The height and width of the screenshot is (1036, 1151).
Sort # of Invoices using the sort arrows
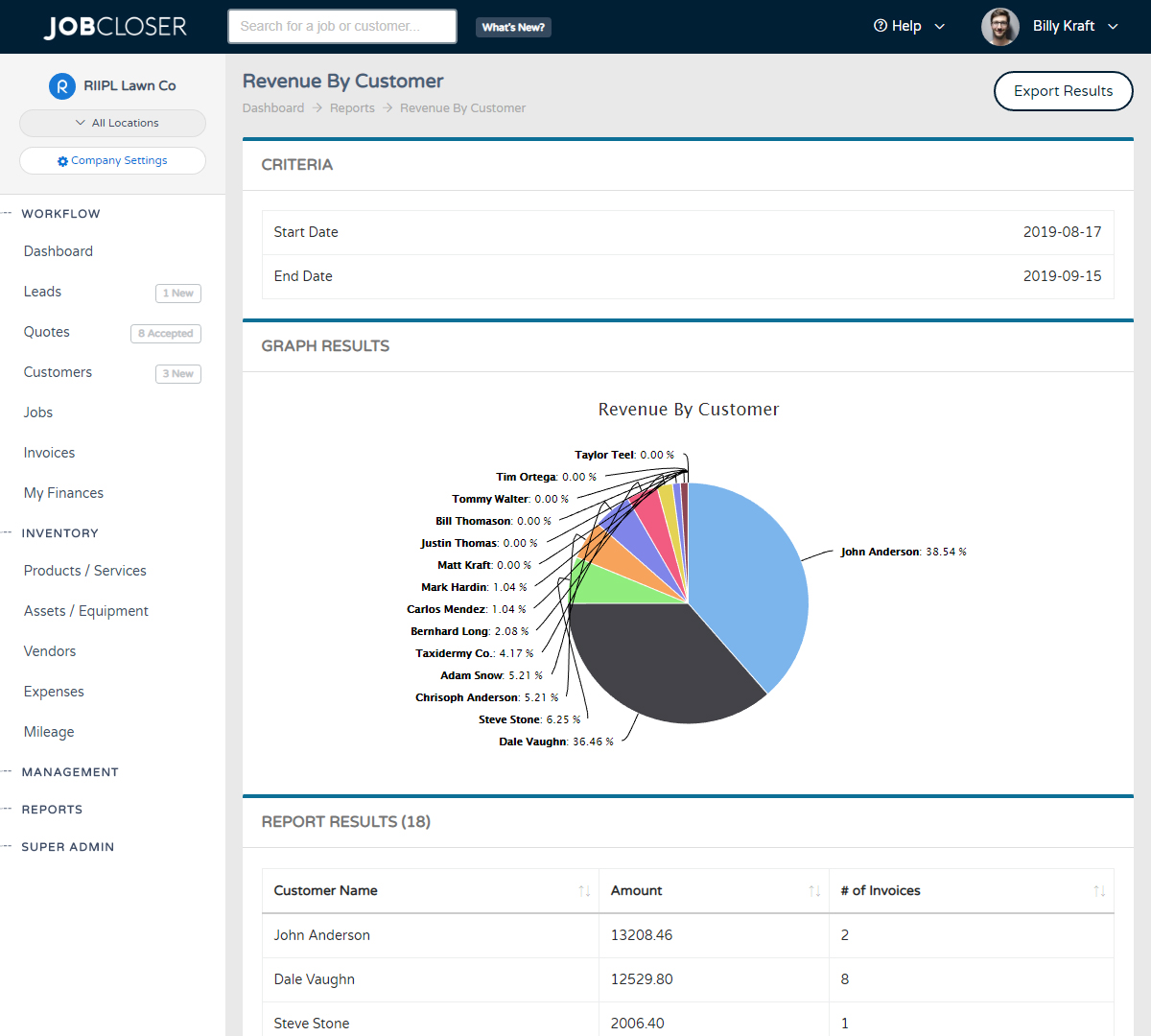[x=1099, y=891]
